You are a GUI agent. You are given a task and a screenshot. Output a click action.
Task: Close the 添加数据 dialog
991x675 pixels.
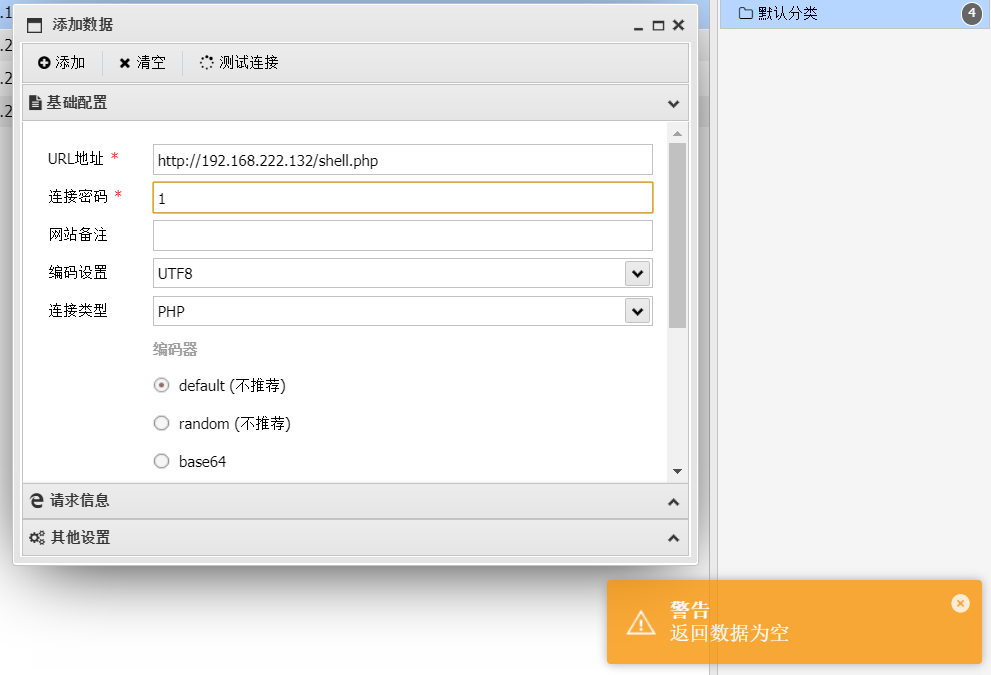coord(678,26)
